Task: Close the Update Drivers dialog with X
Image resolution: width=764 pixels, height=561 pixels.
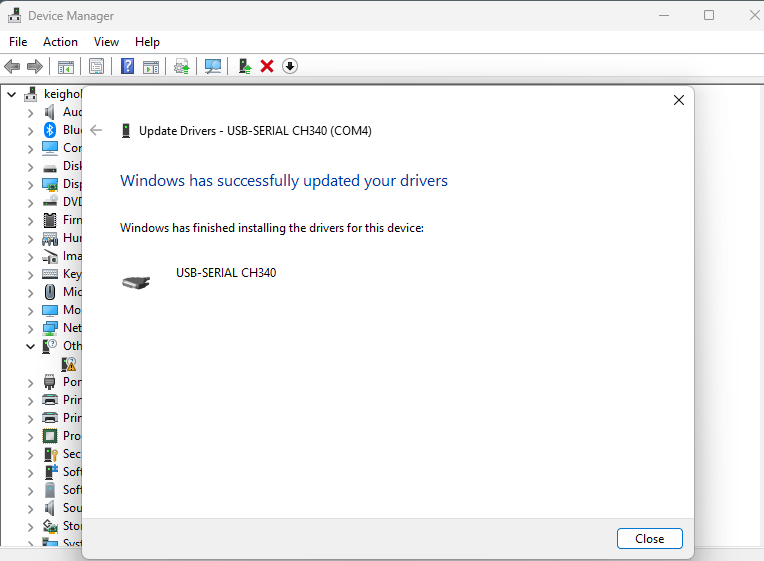Action: [x=679, y=100]
